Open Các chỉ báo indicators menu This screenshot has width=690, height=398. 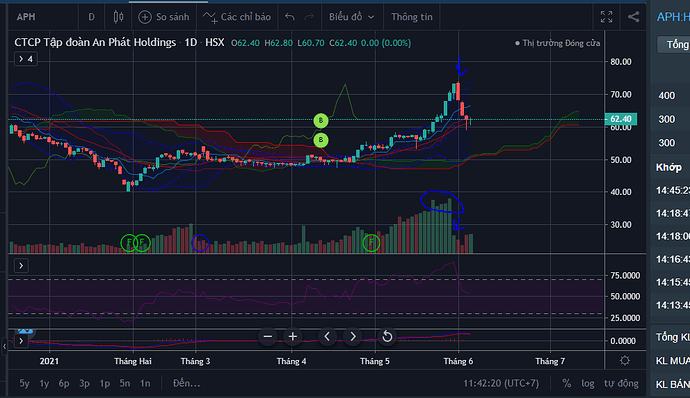(x=237, y=17)
